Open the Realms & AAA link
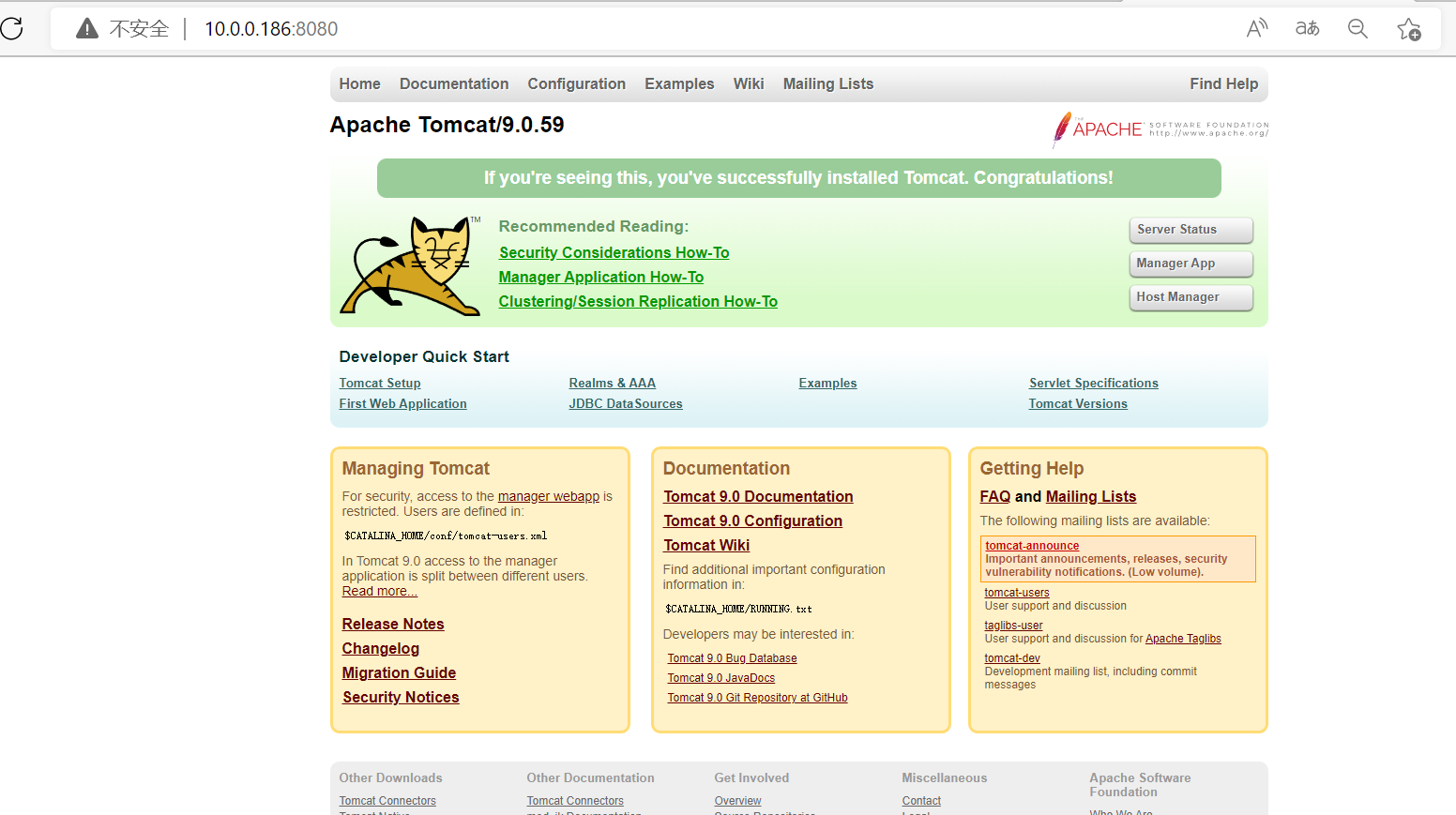The image size is (1456, 815). tap(612, 383)
